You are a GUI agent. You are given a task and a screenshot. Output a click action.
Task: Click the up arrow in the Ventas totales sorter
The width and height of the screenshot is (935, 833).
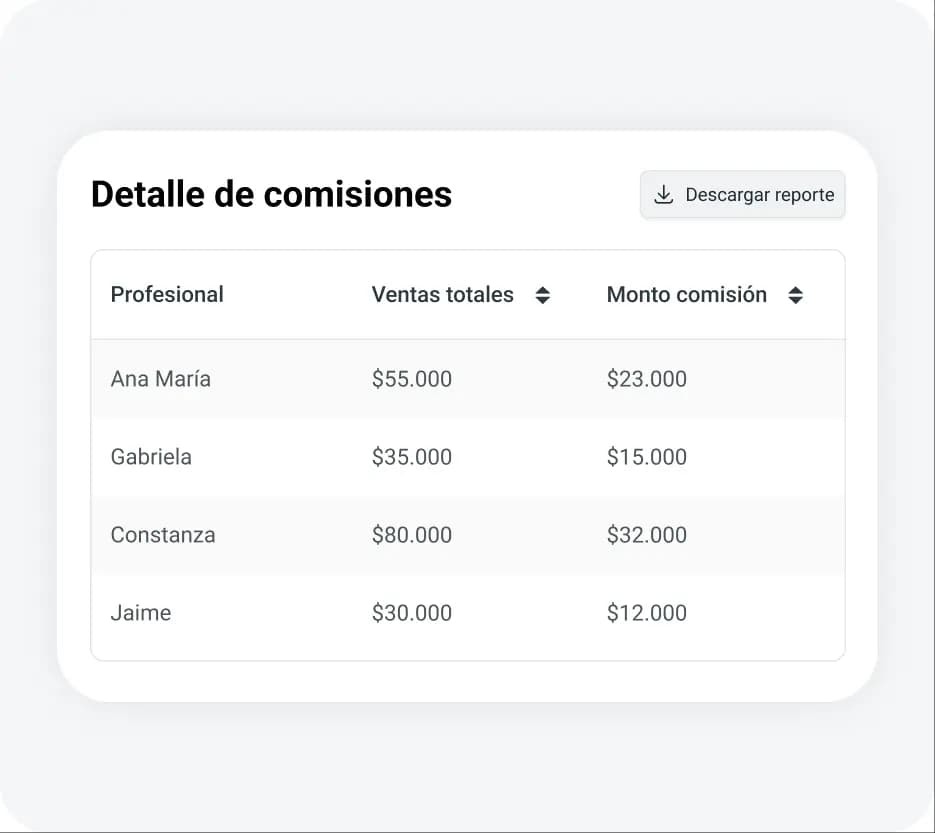click(x=543, y=289)
